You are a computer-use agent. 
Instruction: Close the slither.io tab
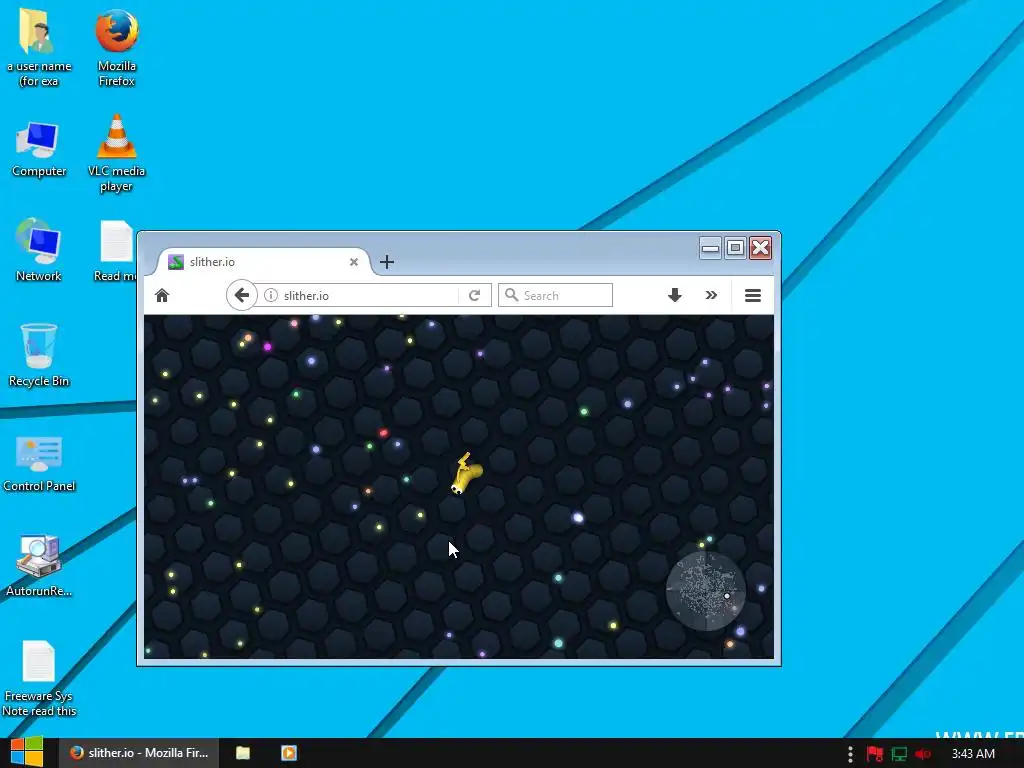(353, 262)
